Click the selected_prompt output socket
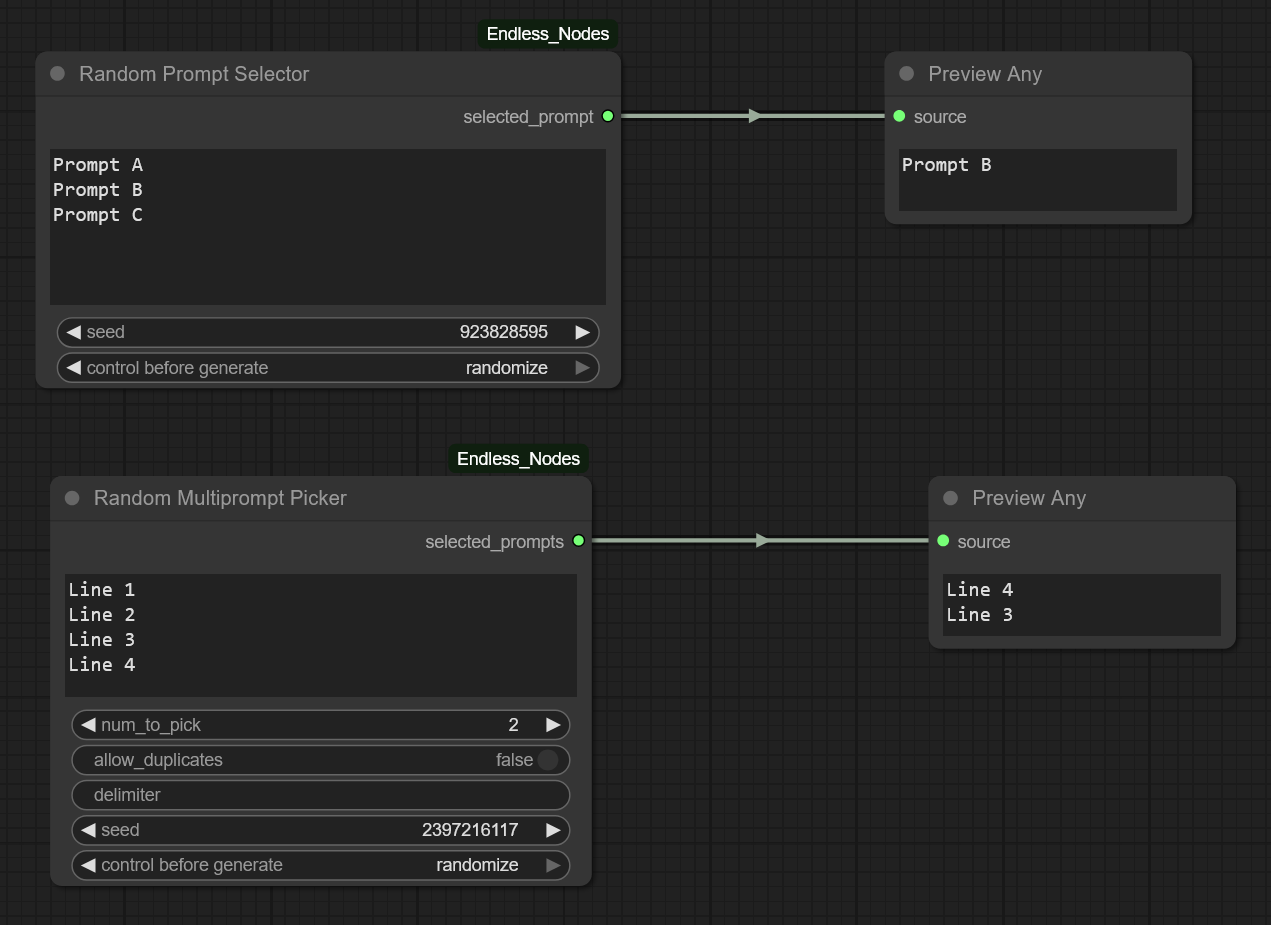The height and width of the screenshot is (925, 1271). [607, 117]
